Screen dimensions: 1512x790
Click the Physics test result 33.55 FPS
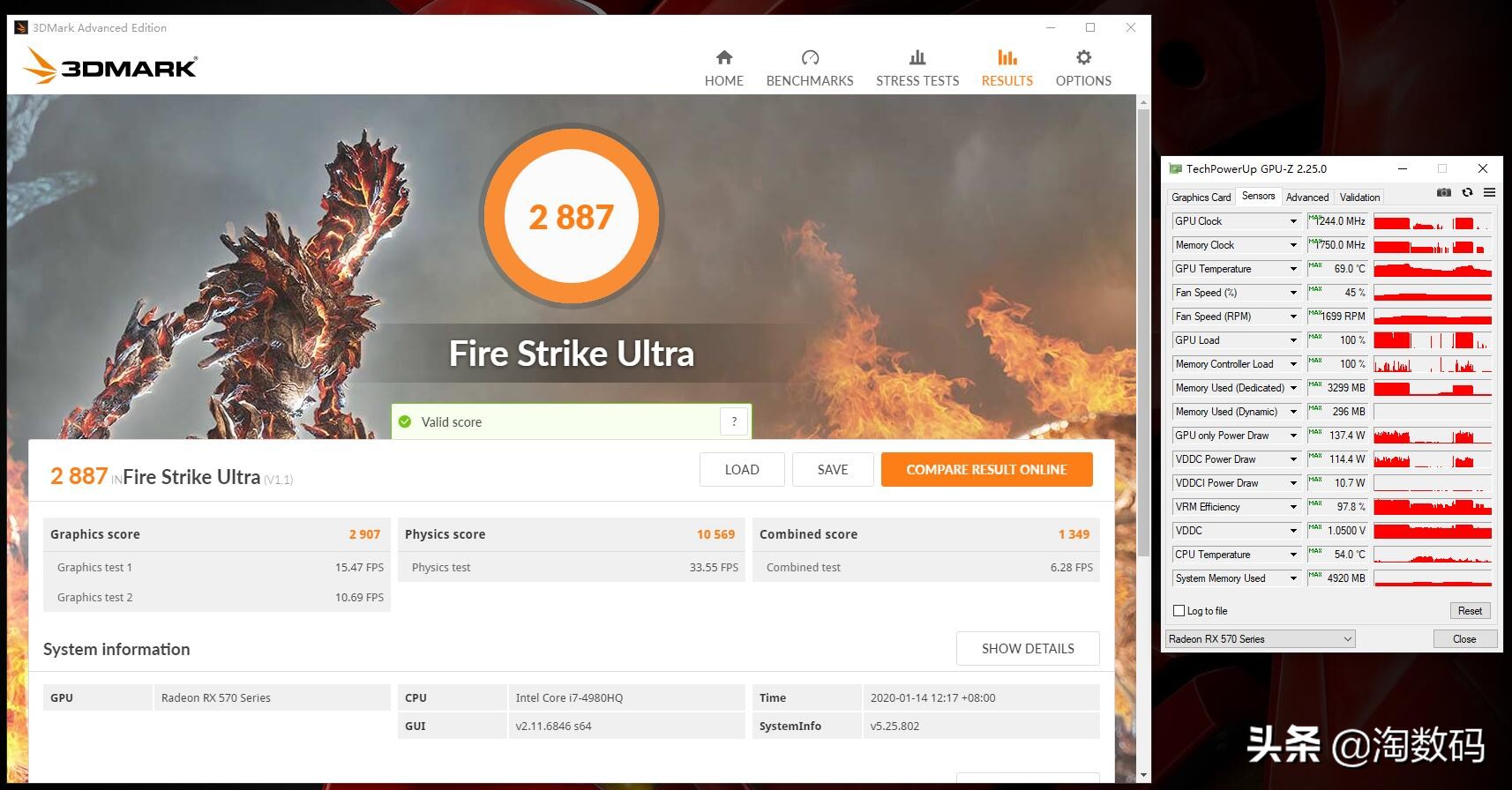point(714,568)
